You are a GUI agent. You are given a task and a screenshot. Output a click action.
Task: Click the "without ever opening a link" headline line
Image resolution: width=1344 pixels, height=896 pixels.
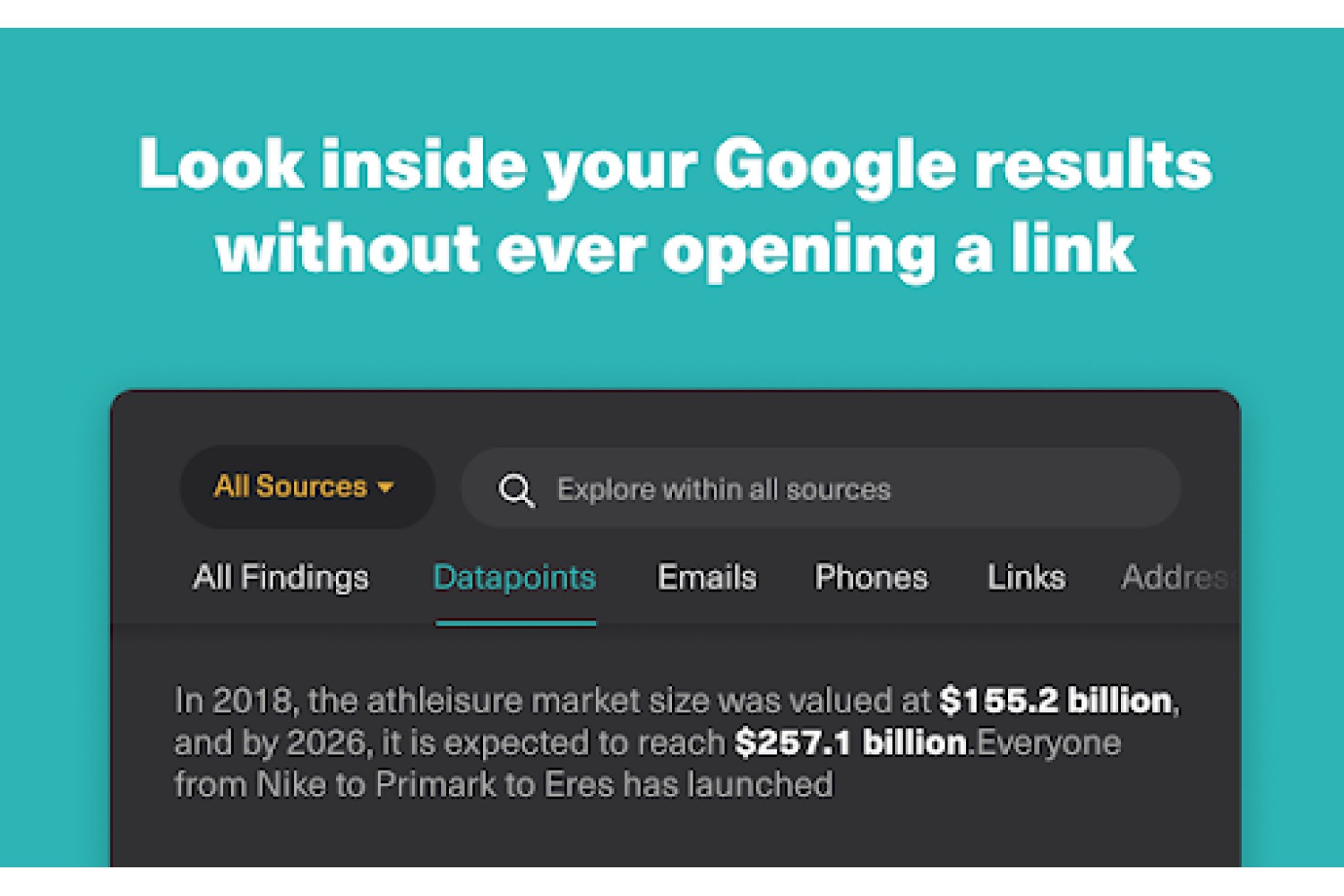tap(675, 248)
